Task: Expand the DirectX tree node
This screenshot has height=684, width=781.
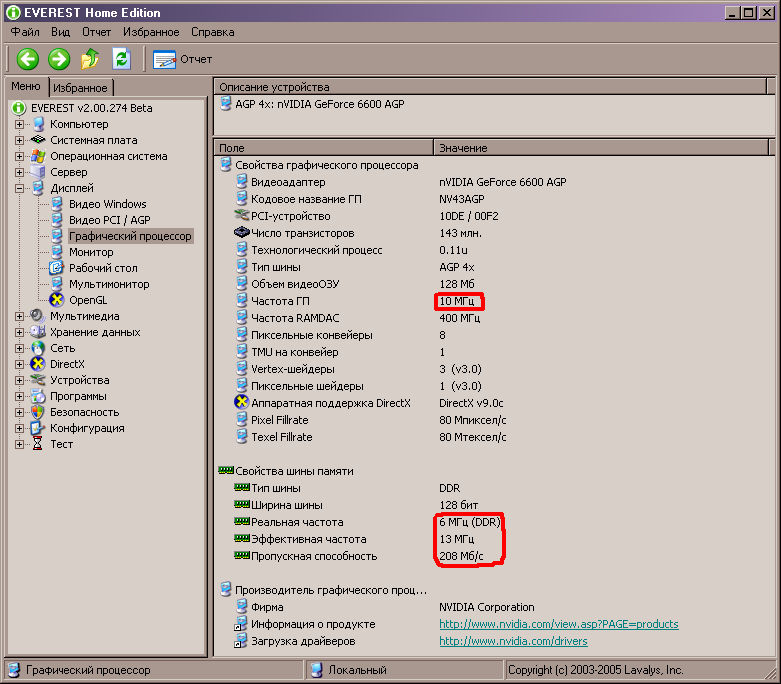Action: [19, 364]
